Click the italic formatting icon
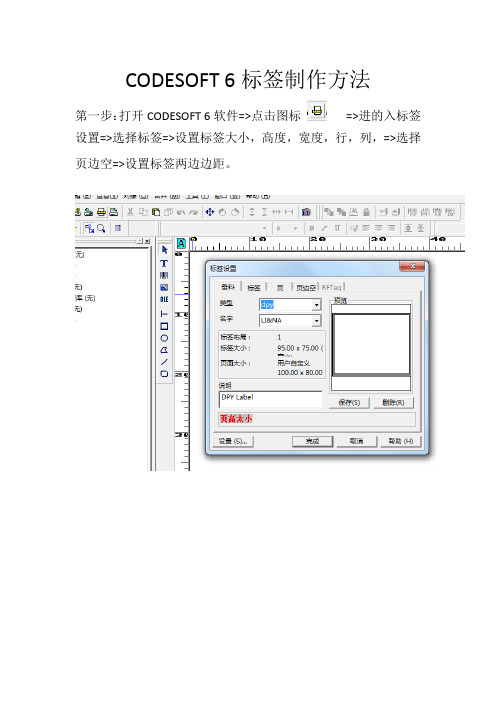The height and width of the screenshot is (702, 496). (324, 228)
